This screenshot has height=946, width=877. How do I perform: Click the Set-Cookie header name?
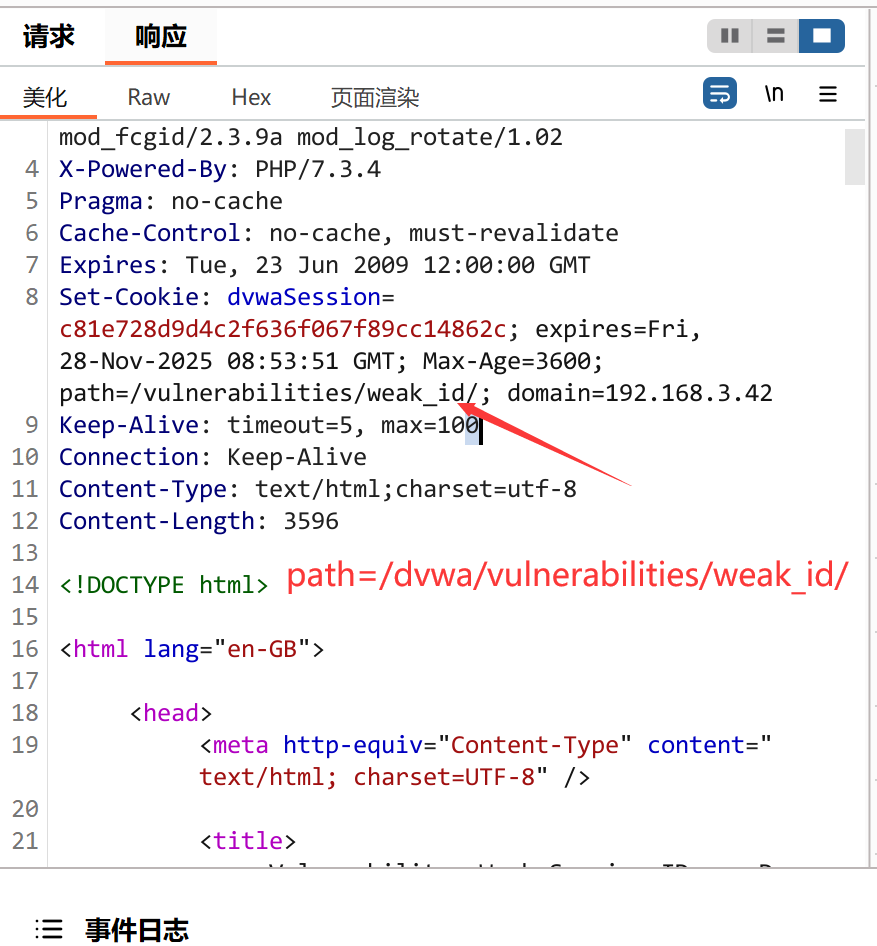[129, 297]
